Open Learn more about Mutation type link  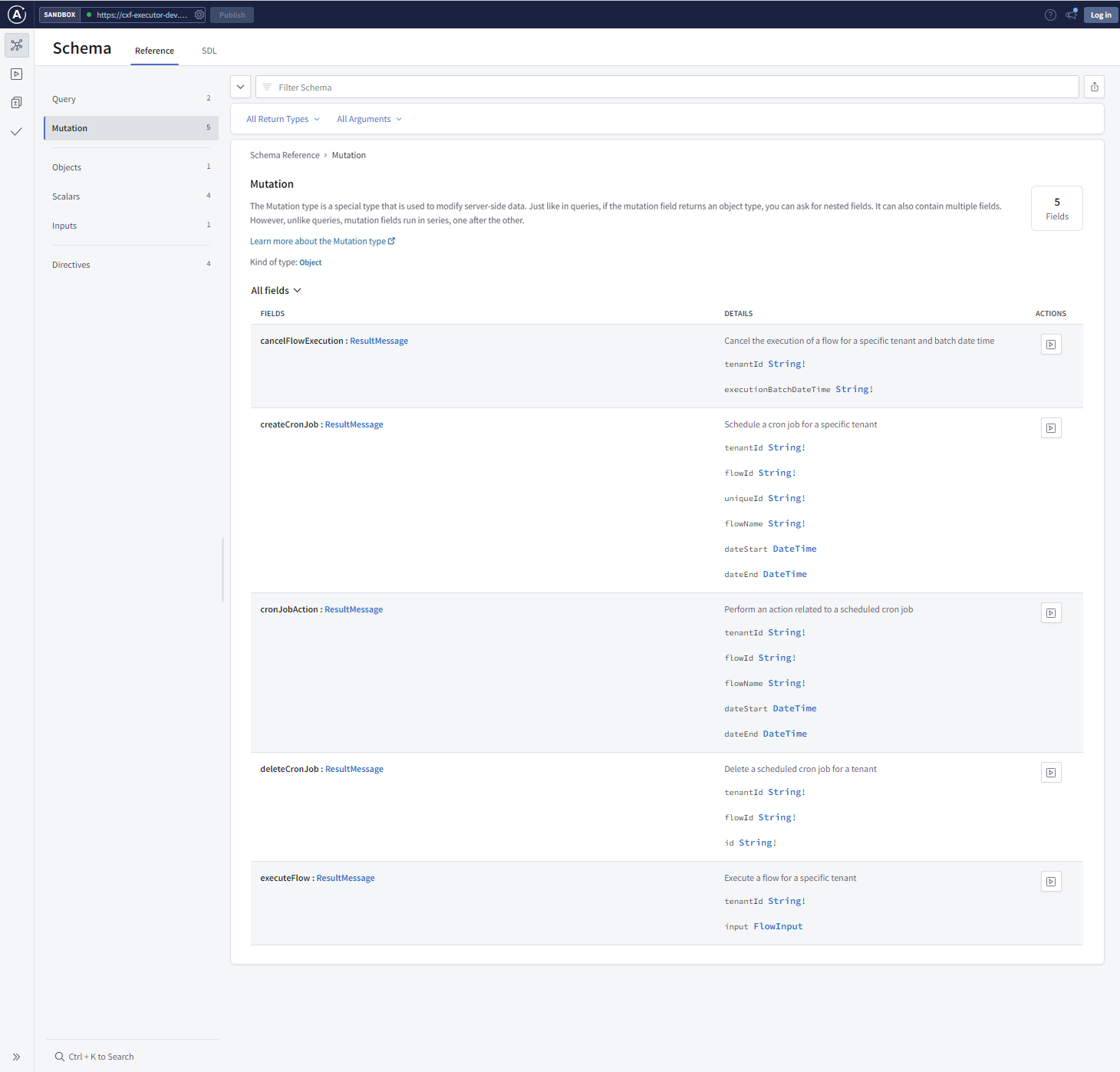click(x=322, y=241)
